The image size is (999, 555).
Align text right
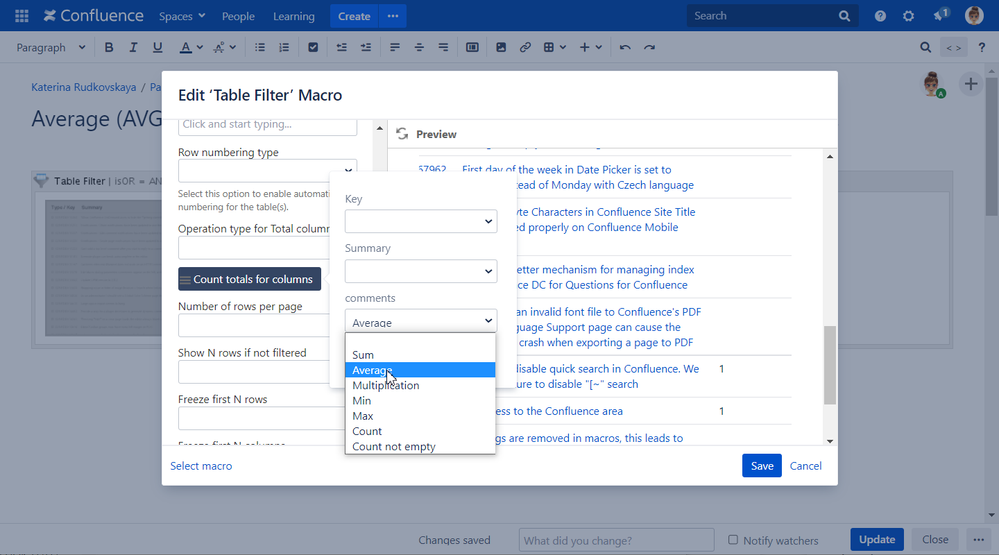(x=443, y=47)
